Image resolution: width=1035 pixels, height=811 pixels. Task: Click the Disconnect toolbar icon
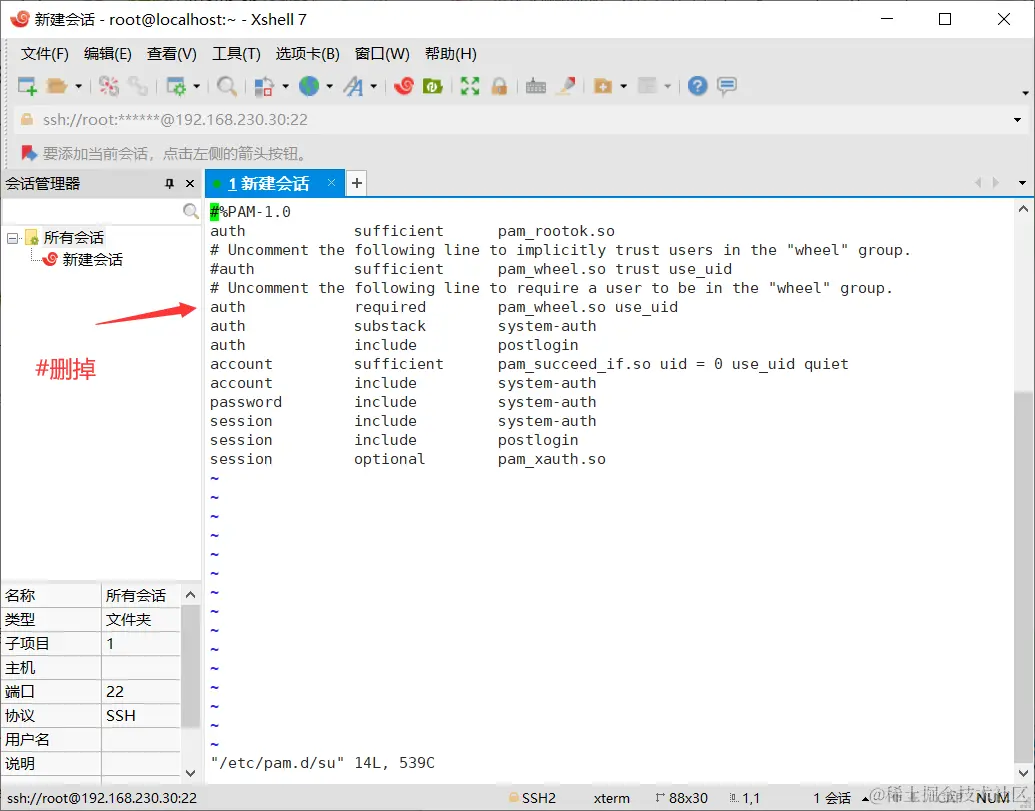109,86
